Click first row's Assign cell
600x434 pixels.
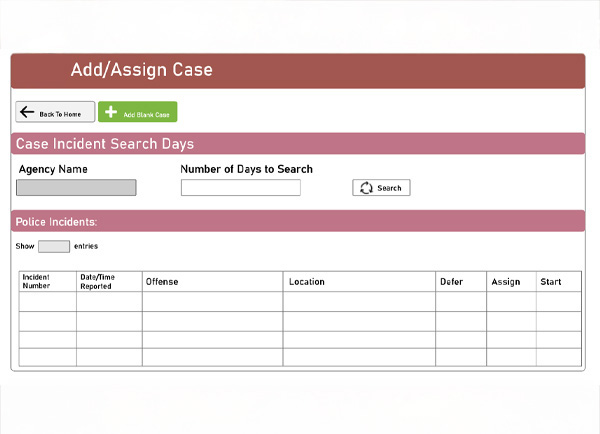(511, 302)
